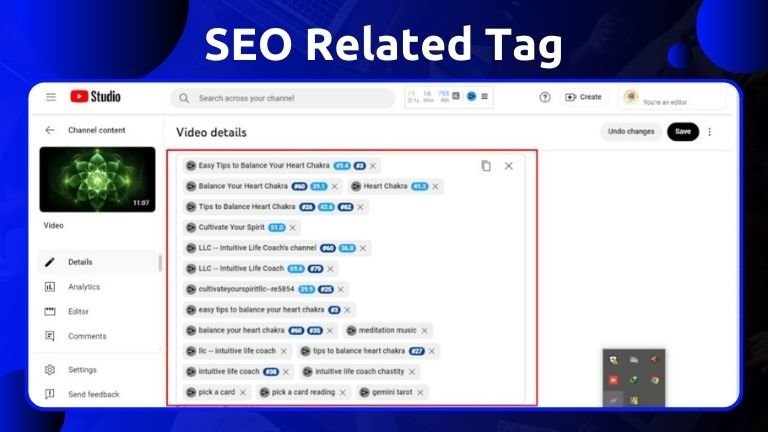Remove the 'Heart Chakra' tag

point(435,186)
